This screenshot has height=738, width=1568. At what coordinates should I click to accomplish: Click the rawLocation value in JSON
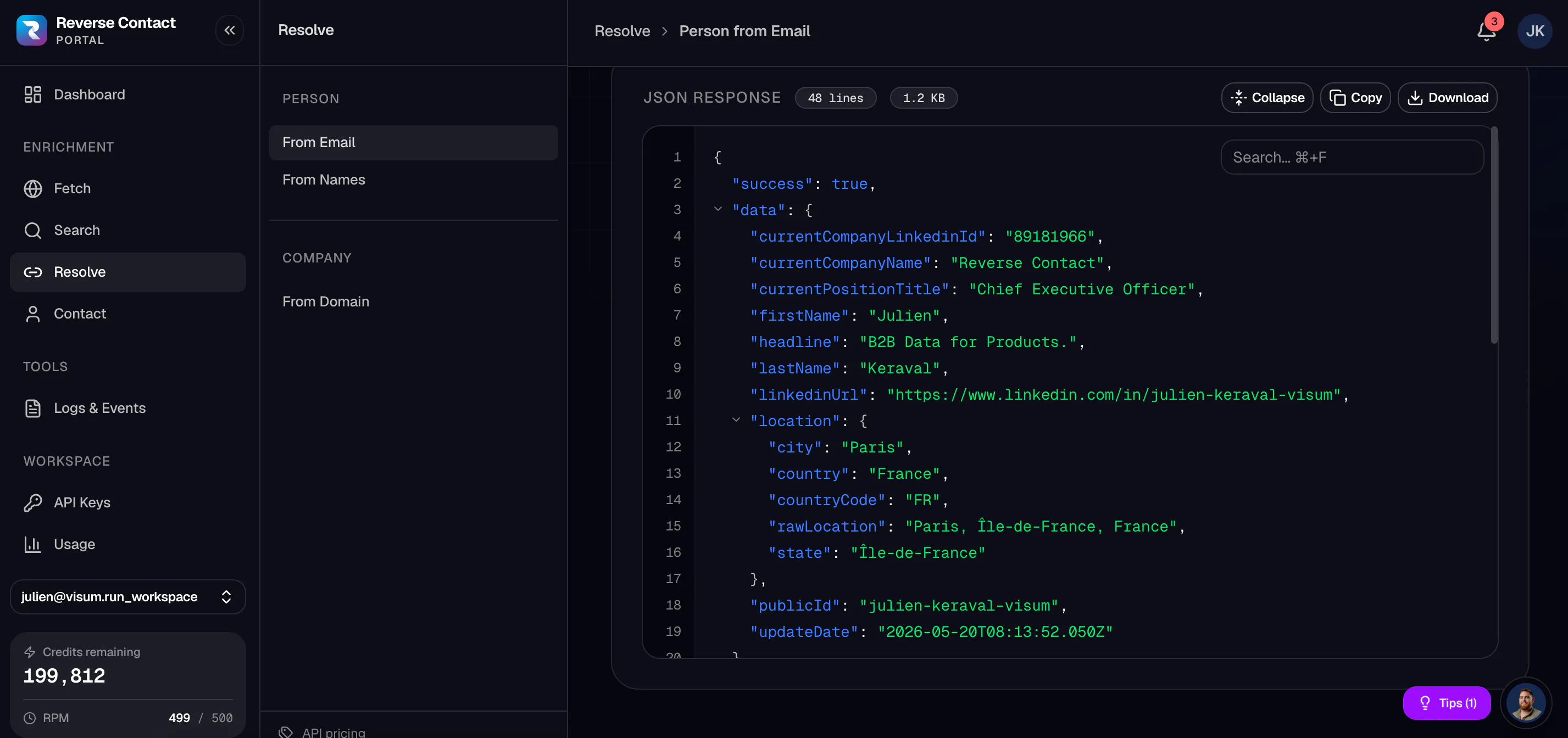click(x=1040, y=527)
